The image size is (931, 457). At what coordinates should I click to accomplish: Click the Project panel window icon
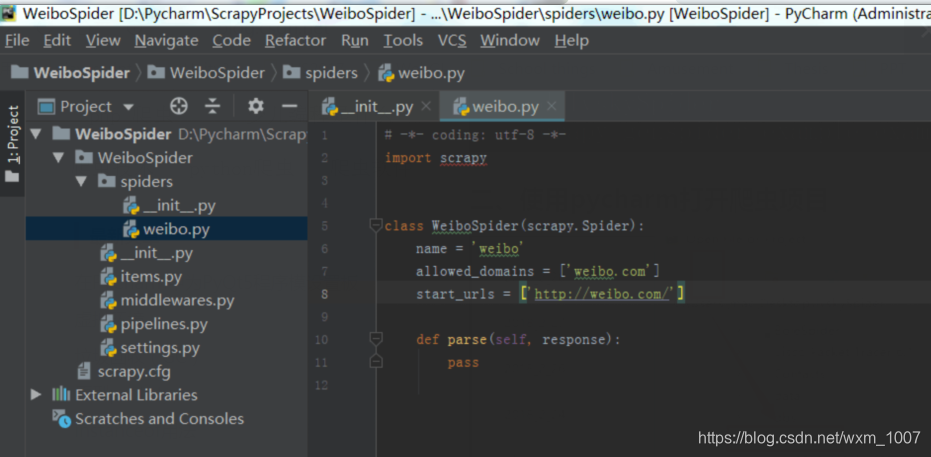(46, 107)
